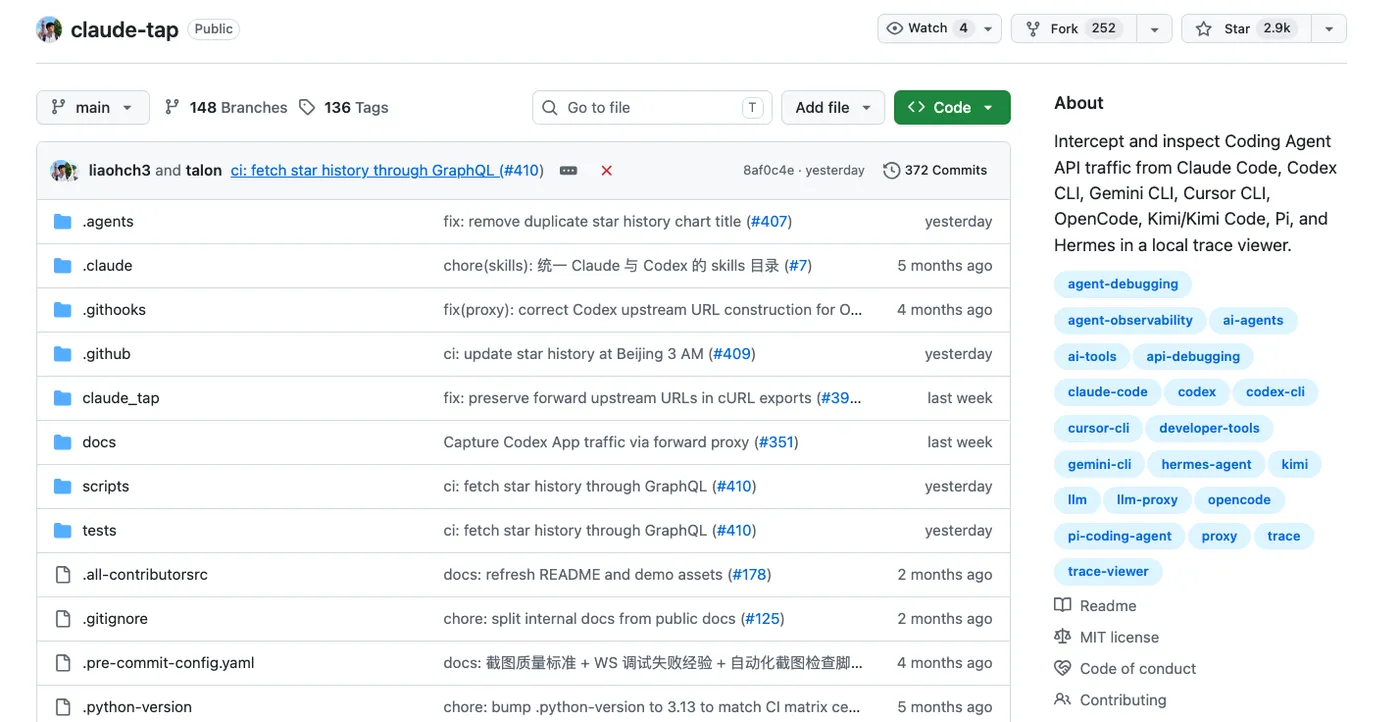Click the Contributing people icon
The height and width of the screenshot is (722, 1400).
click(x=1062, y=700)
